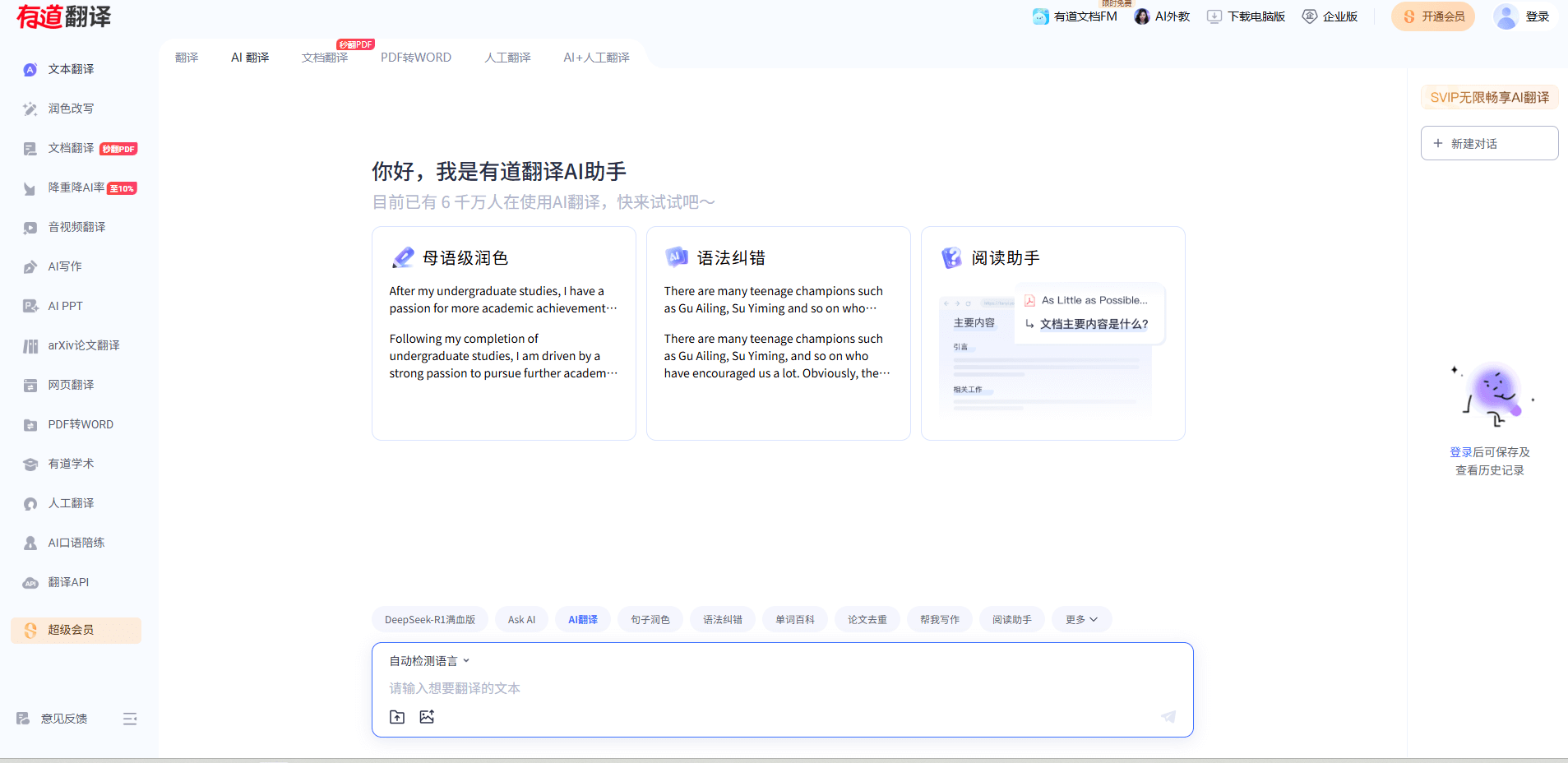This screenshot has height=763, width=1568.
Task: Click the 企业版 icon in header
Action: point(1310,16)
